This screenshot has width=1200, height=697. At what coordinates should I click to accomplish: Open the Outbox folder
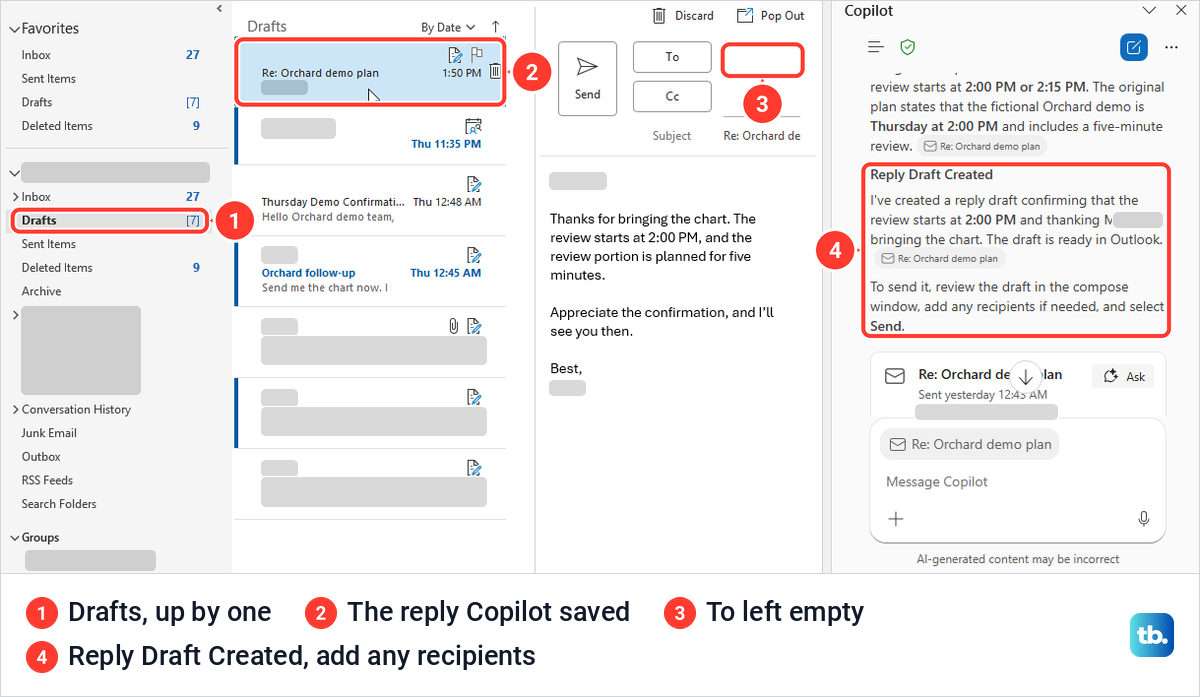pos(41,457)
